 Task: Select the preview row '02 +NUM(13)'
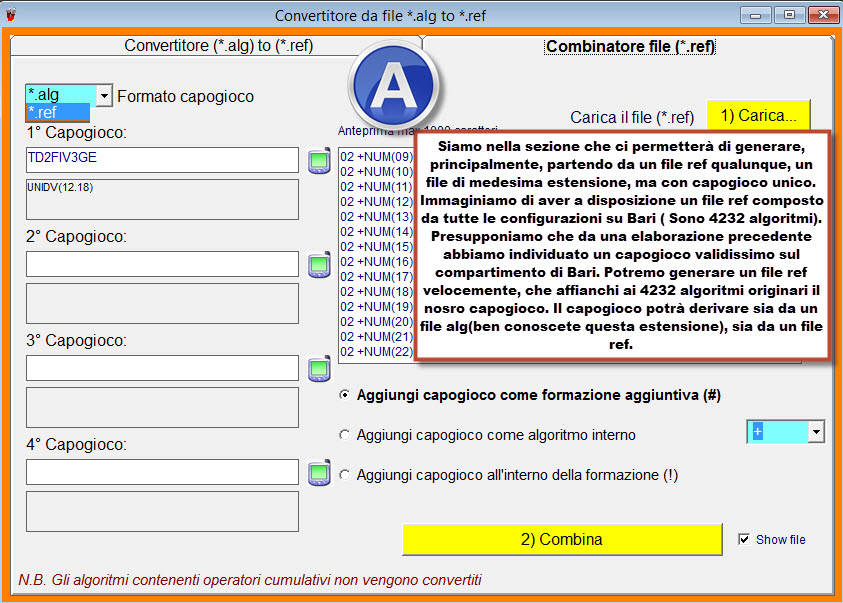(x=377, y=217)
